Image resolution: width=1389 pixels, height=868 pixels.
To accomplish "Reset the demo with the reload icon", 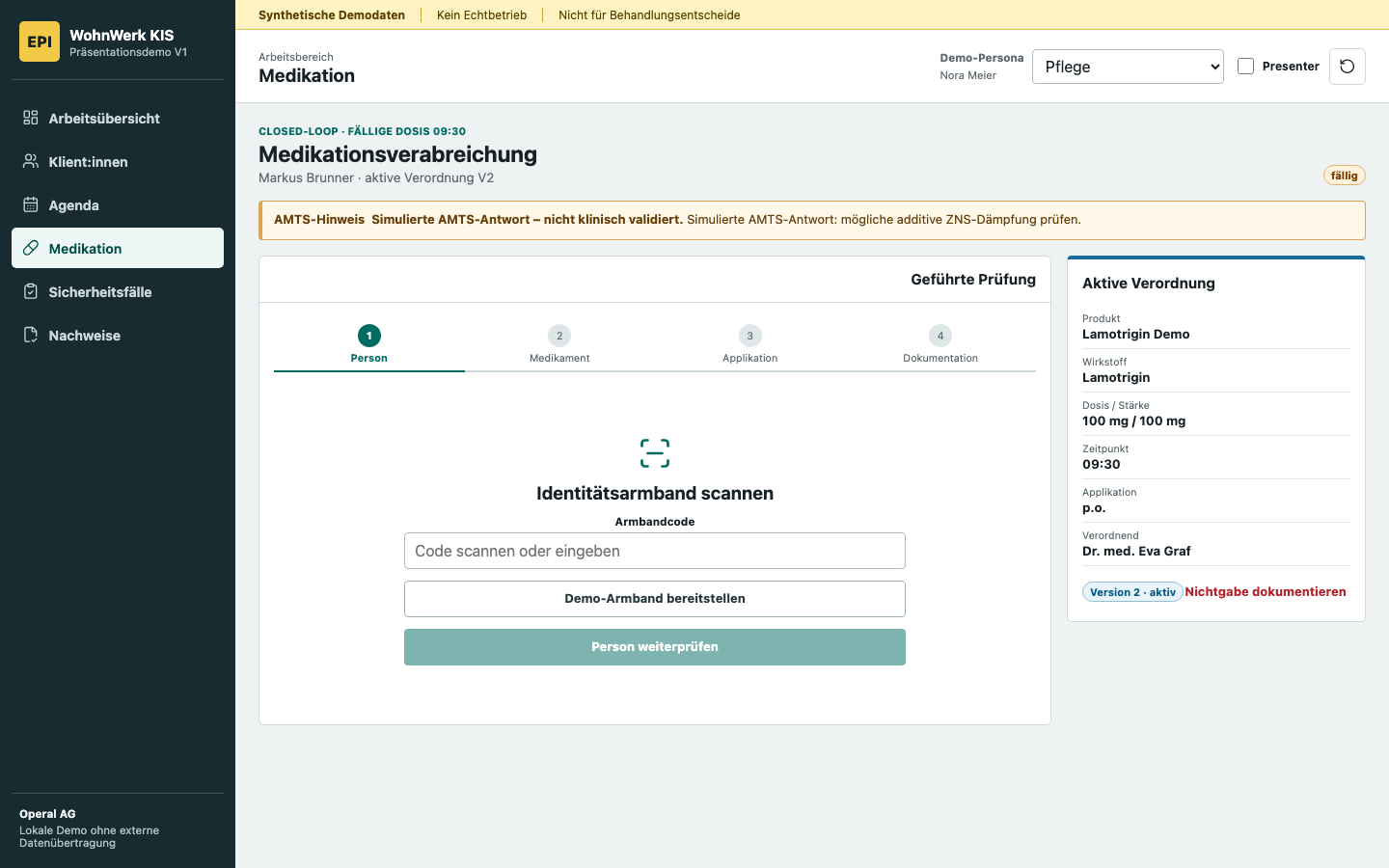I will point(1348,67).
